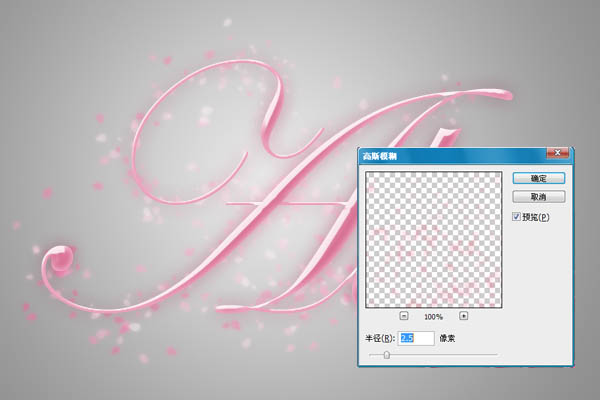
Task: Click the plus zoom-in button under preview
Action: 463,315
